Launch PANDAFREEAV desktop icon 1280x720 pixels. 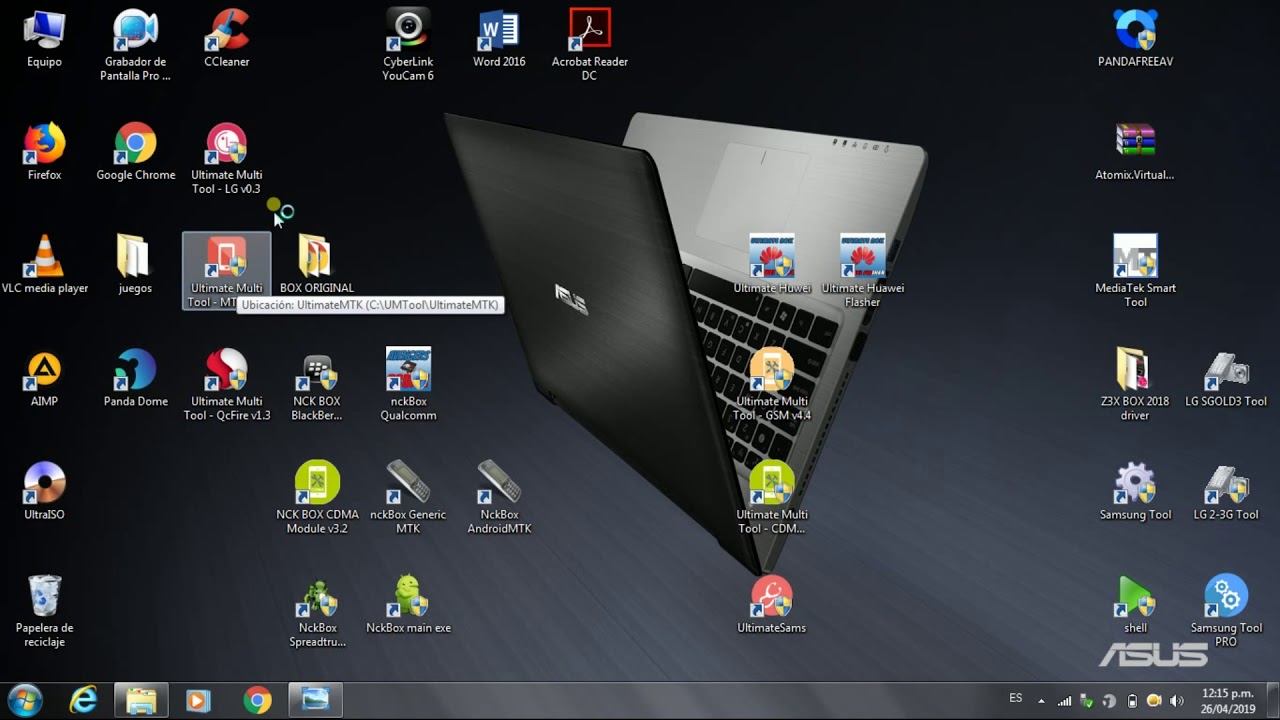pos(1135,38)
